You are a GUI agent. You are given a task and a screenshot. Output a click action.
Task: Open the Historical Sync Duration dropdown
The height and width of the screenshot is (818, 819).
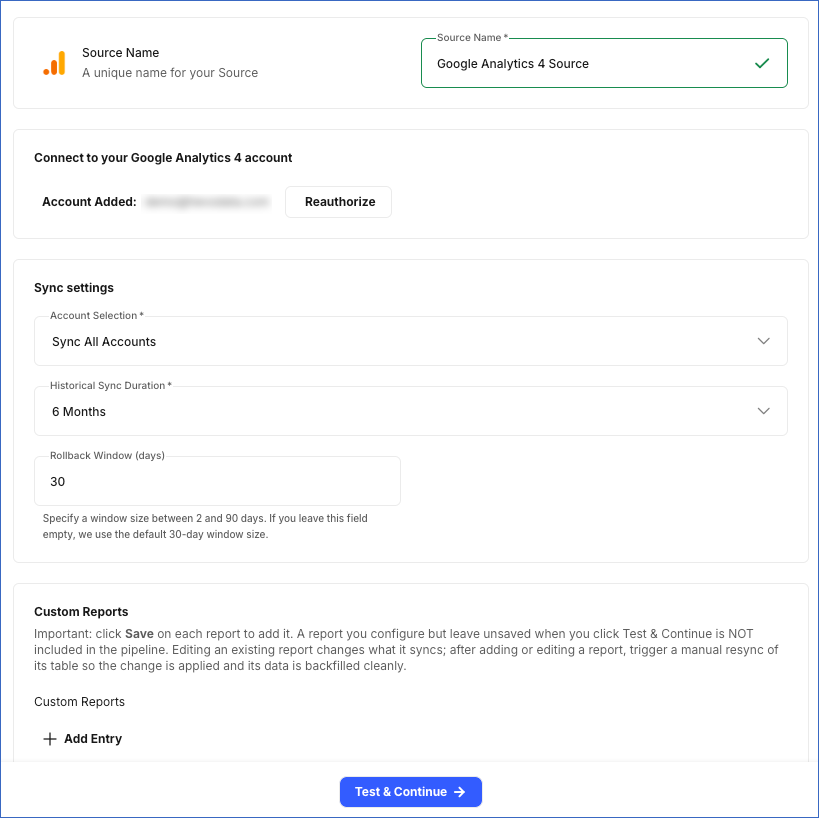click(x=411, y=411)
